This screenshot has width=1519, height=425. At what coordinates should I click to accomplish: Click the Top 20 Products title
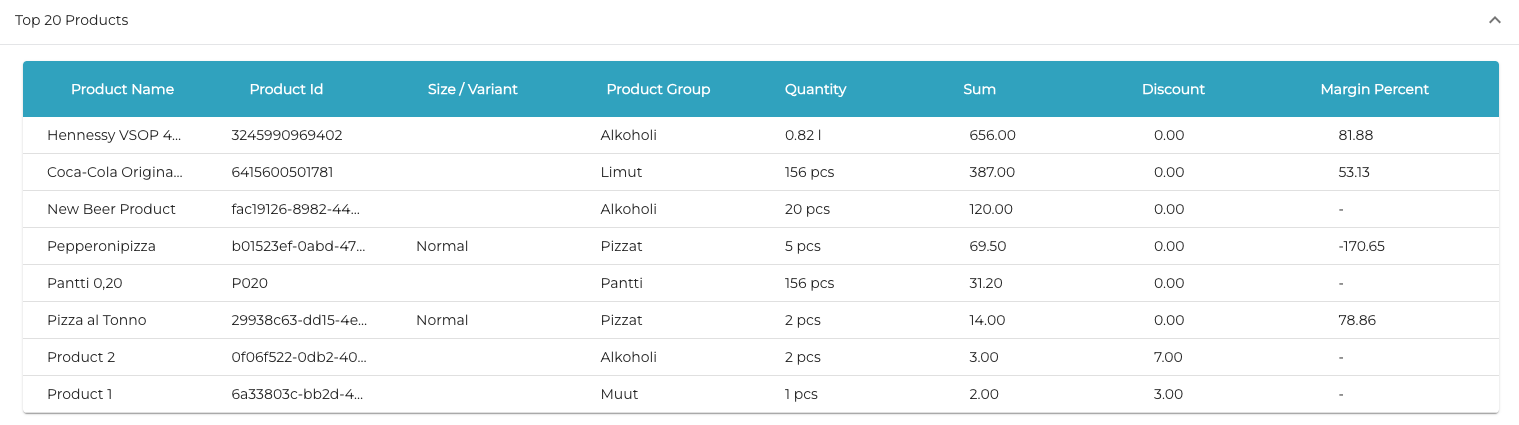(x=71, y=20)
